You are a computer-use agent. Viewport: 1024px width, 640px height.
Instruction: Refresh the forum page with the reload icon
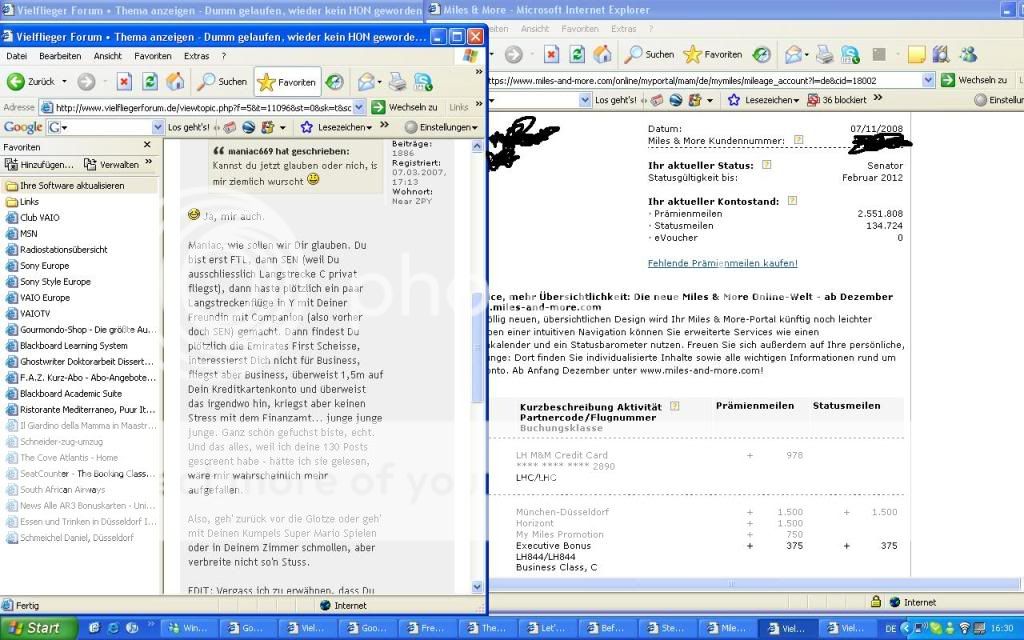[x=150, y=82]
